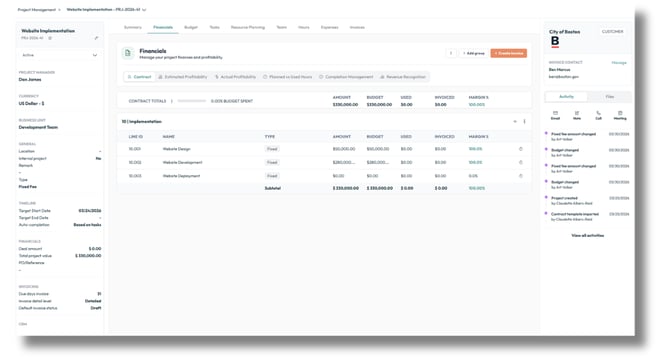
Task: Click the action icon in the Website Development row
Action: pyautogui.click(x=520, y=162)
